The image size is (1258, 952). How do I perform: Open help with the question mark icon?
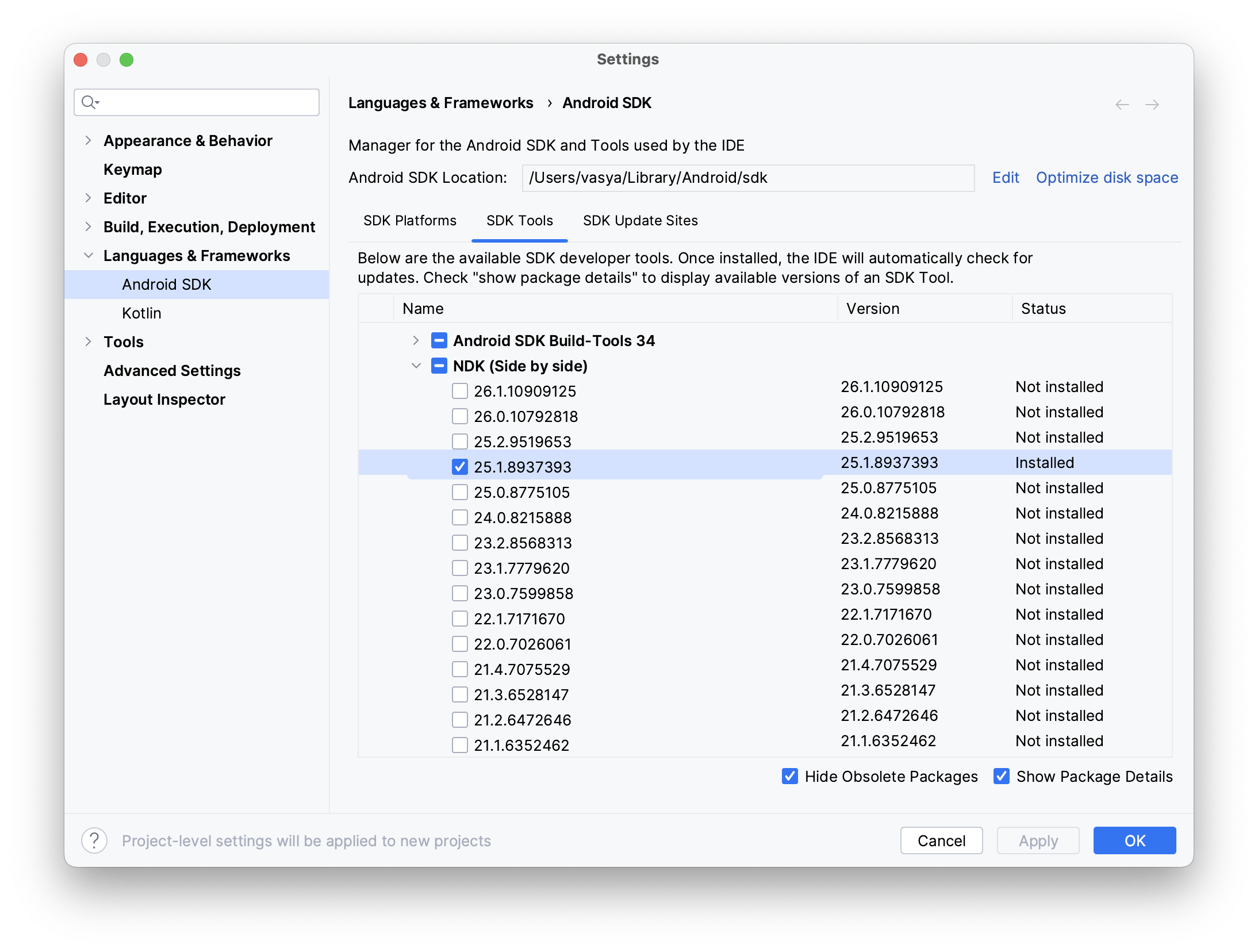pos(94,840)
